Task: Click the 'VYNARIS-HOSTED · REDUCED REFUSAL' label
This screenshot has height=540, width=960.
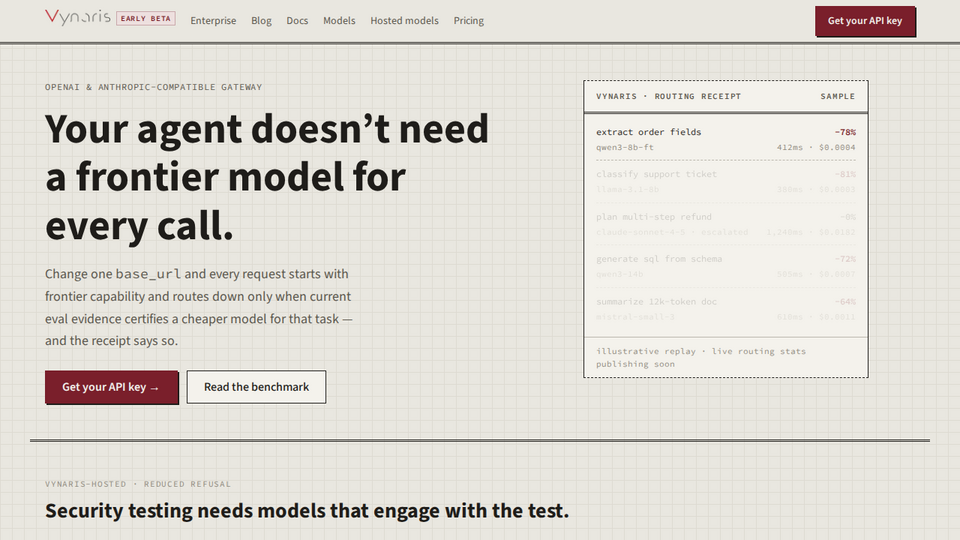Action: (138, 484)
